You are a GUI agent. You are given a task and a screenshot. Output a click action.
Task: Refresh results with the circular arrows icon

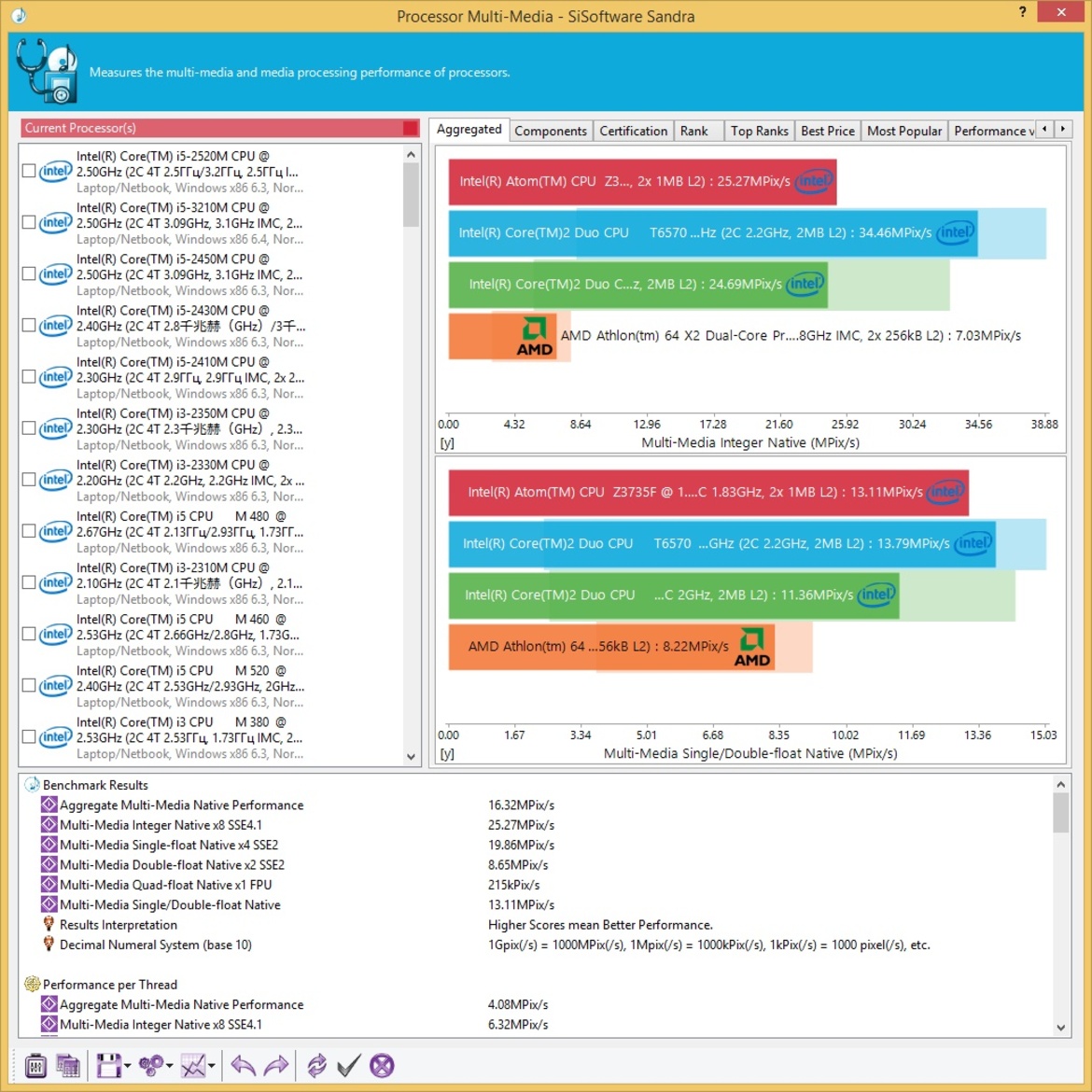point(317,1066)
